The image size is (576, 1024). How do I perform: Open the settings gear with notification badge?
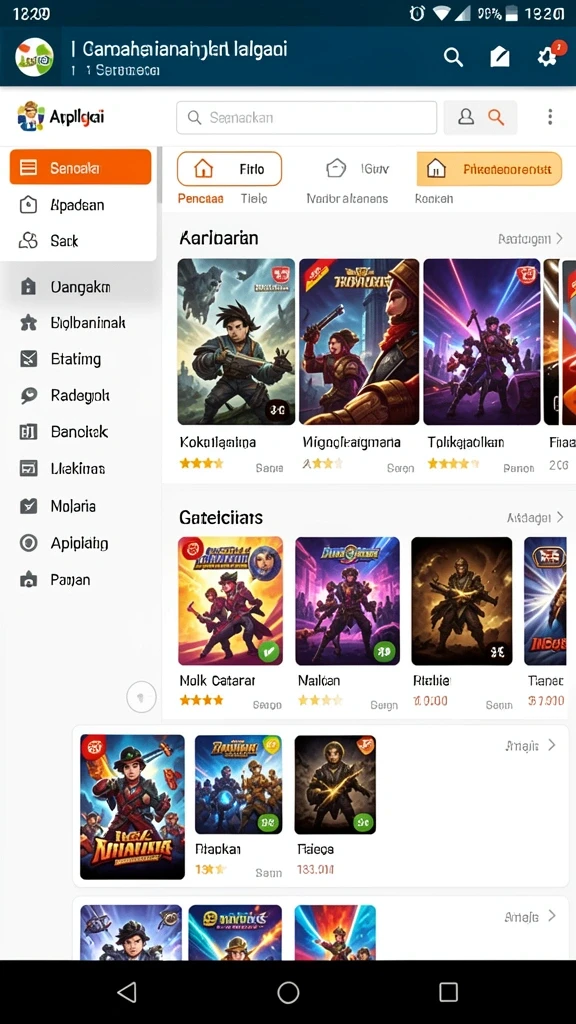pyautogui.click(x=548, y=56)
